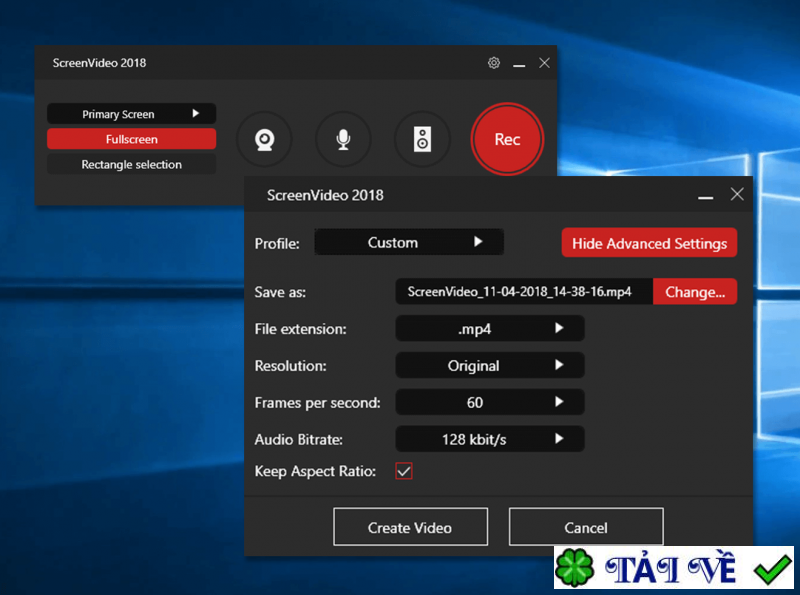Minimize the main ScreenVideo window
800x595 pixels.
[519, 63]
